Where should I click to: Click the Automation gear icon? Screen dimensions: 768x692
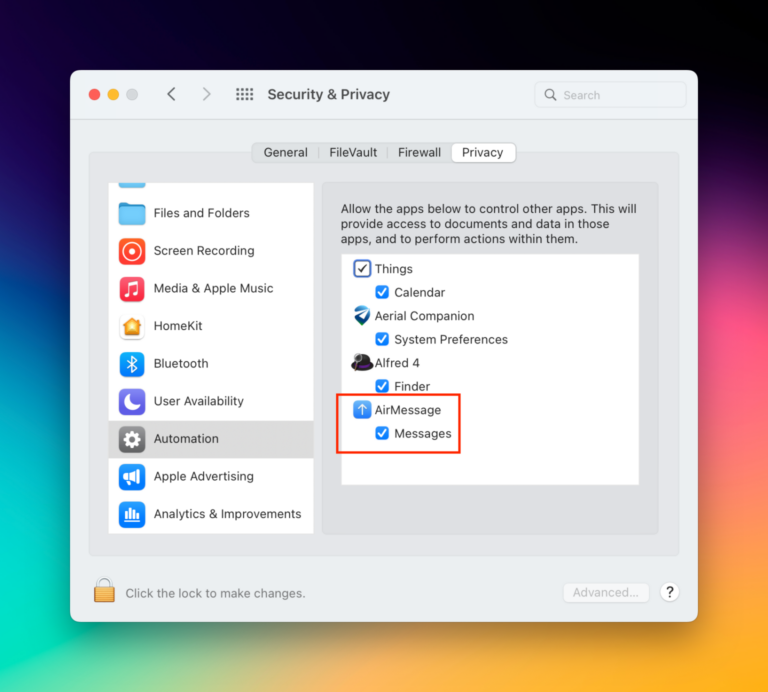(132, 439)
